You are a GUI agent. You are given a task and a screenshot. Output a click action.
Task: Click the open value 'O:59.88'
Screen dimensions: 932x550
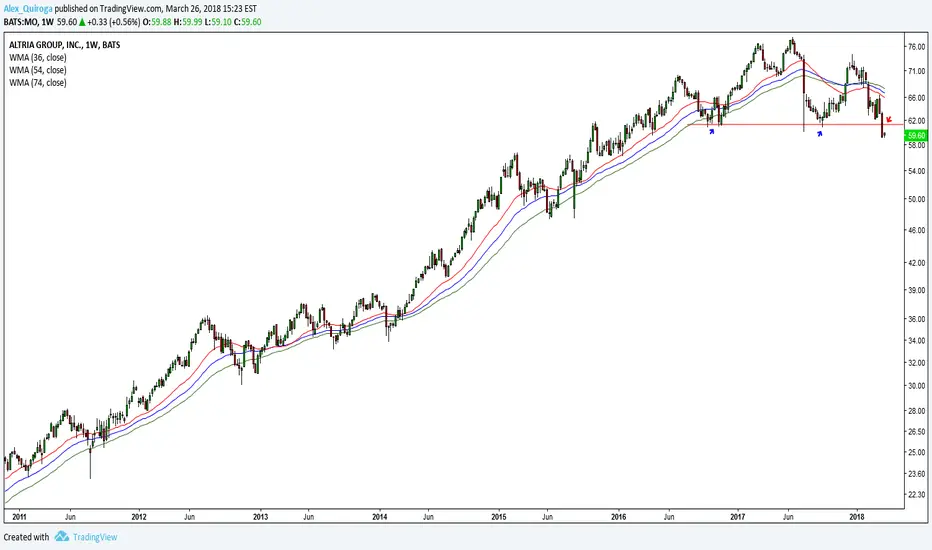157,22
